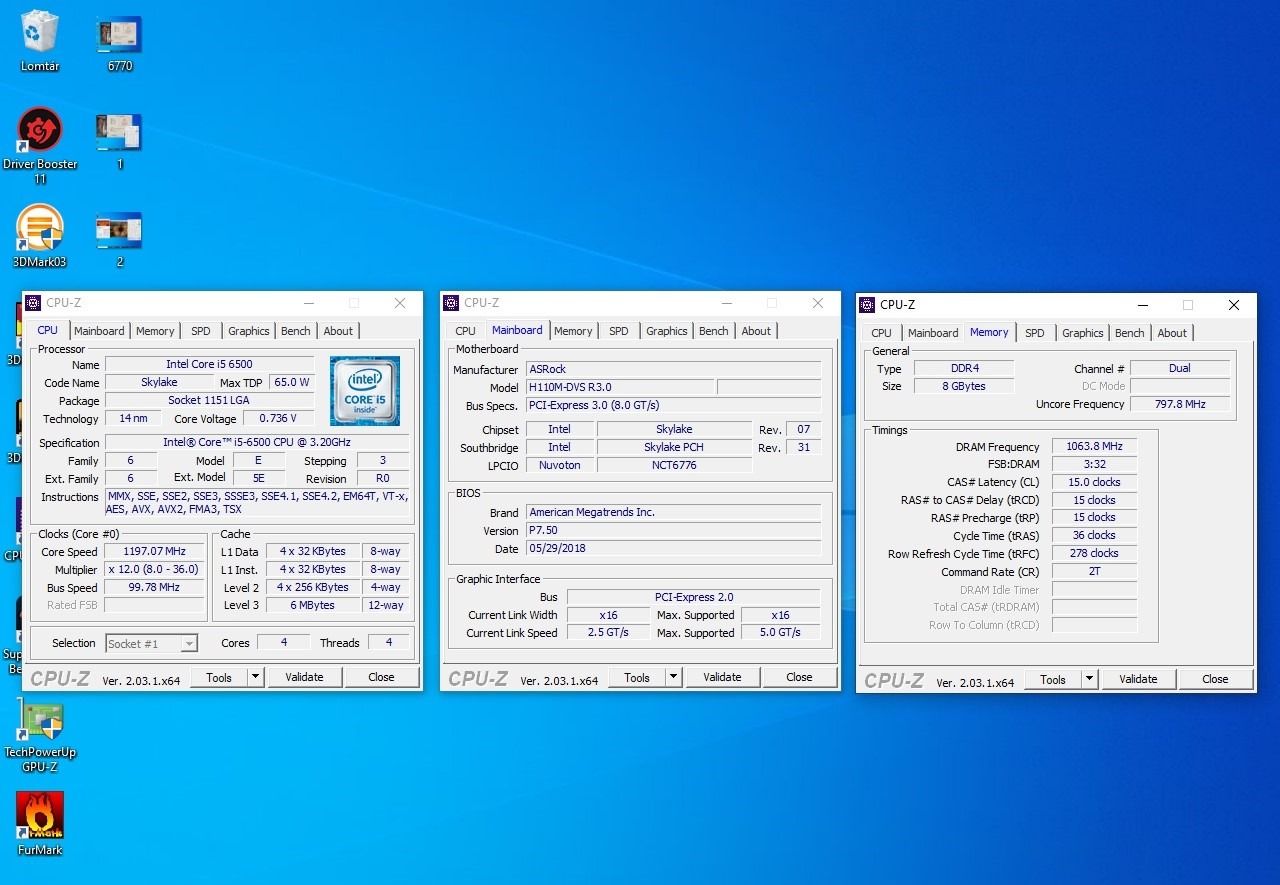Viewport: 1280px width, 885px height.
Task: Click the FSB:DRAM ratio value 3:32
Action: coord(1094,465)
